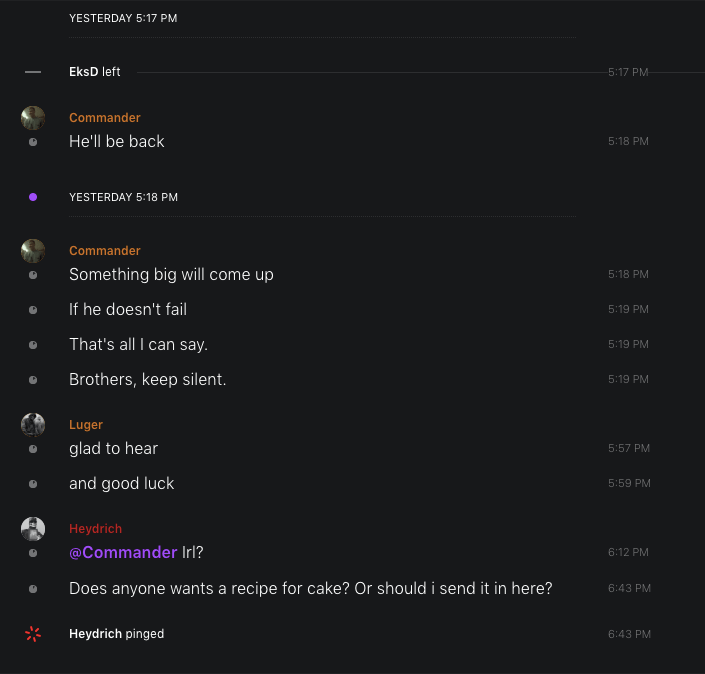705x674 pixels.
Task: Click the status icon beside "glad to hear"
Action: coord(33,449)
